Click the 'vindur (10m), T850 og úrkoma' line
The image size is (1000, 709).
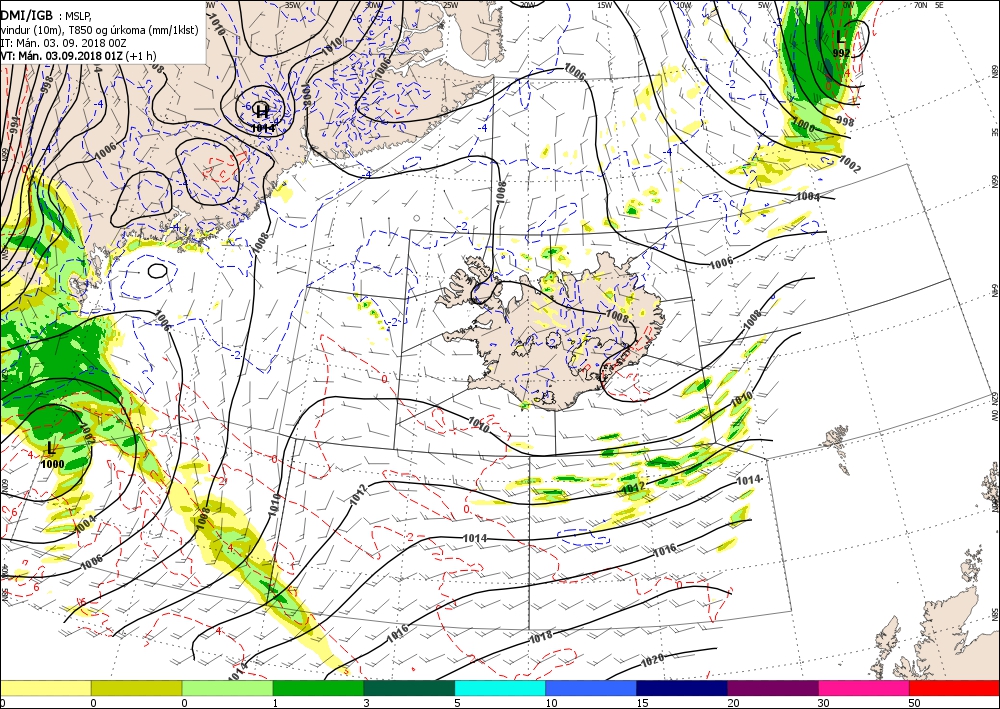tap(99, 29)
